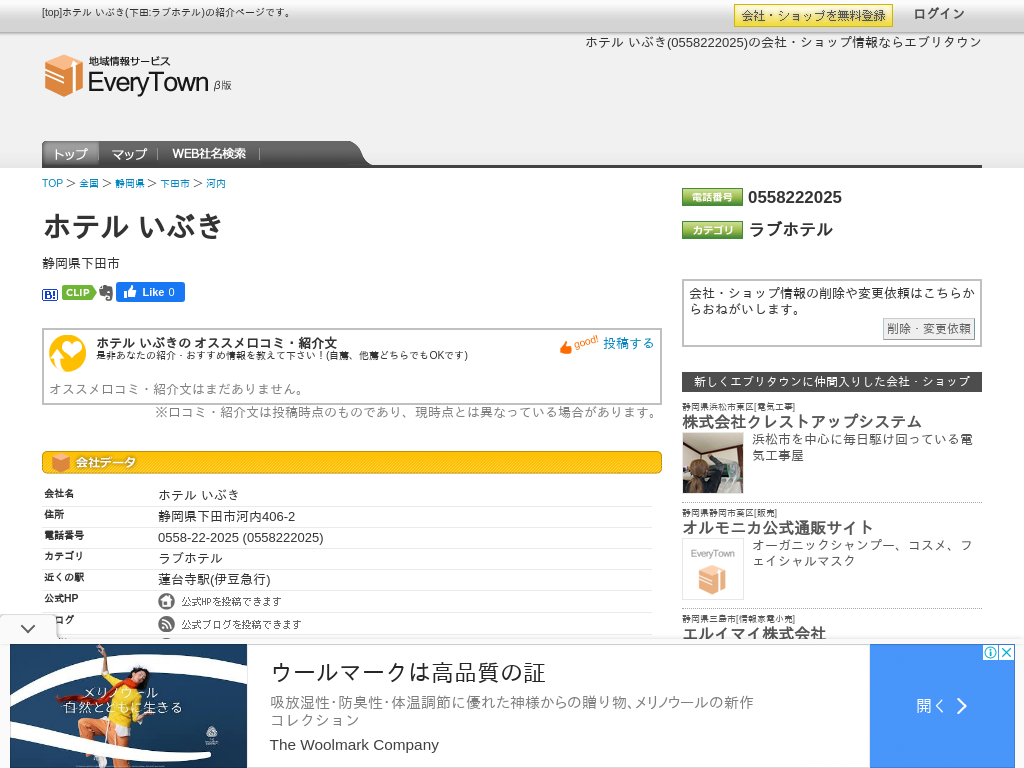Image resolution: width=1024 pixels, height=768 pixels.
Task: Click The Woolmark Company text
Action: click(354, 745)
